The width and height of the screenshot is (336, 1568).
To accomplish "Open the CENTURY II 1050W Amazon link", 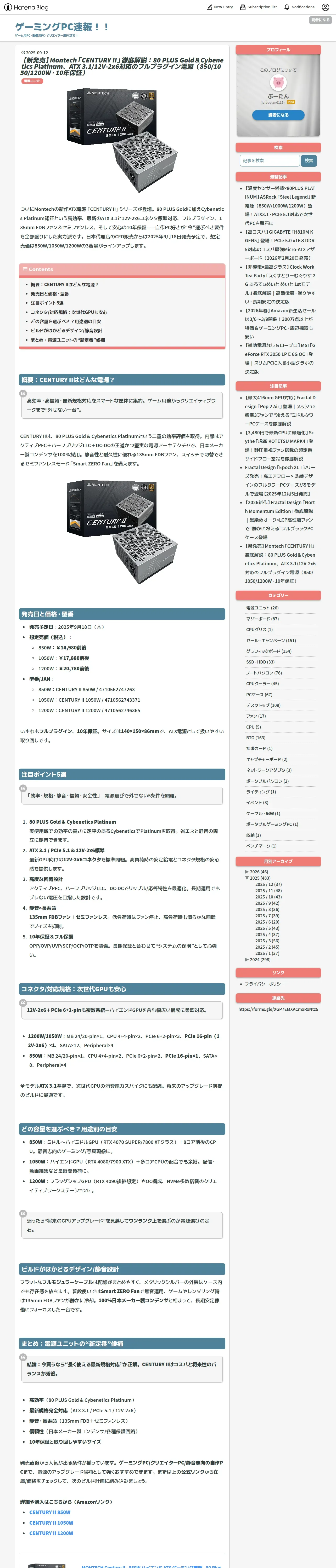I will 51,1523.
